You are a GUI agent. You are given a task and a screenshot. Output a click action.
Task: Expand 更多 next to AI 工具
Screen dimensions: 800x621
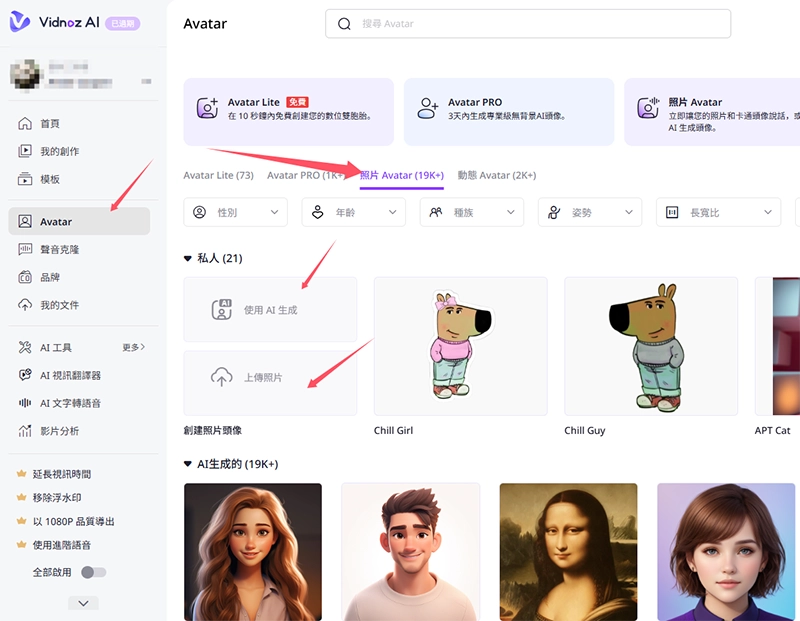pos(134,347)
